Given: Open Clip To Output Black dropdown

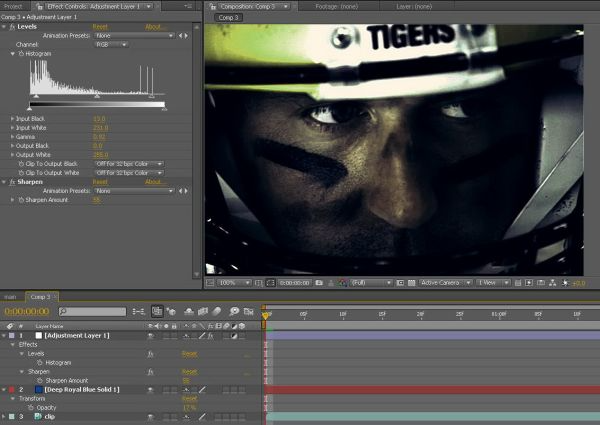Looking at the screenshot, I should 129,164.
